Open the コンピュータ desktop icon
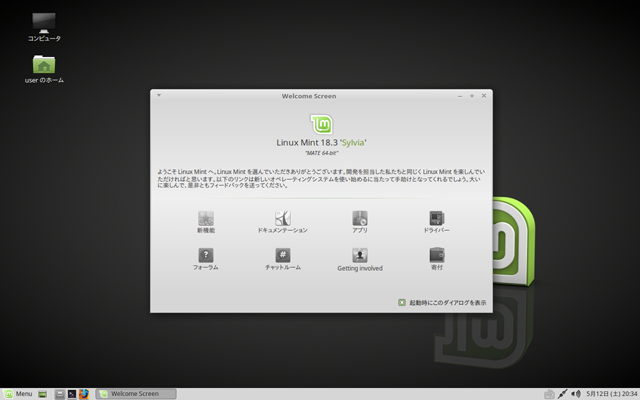Viewport: 640px width, 400px height. (x=44, y=23)
